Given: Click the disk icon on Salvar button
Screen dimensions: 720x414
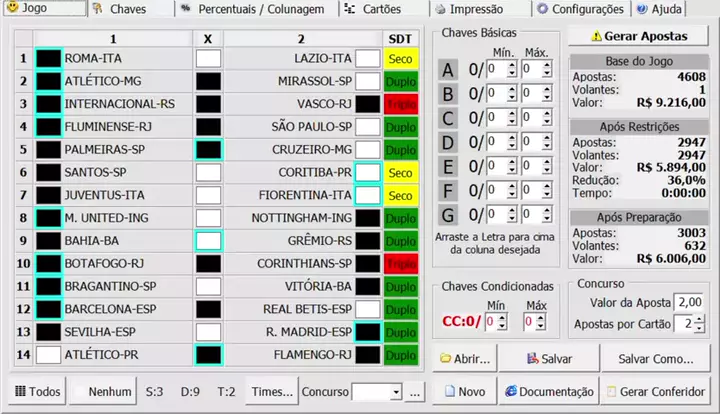Looking at the screenshot, I should click(x=532, y=358).
